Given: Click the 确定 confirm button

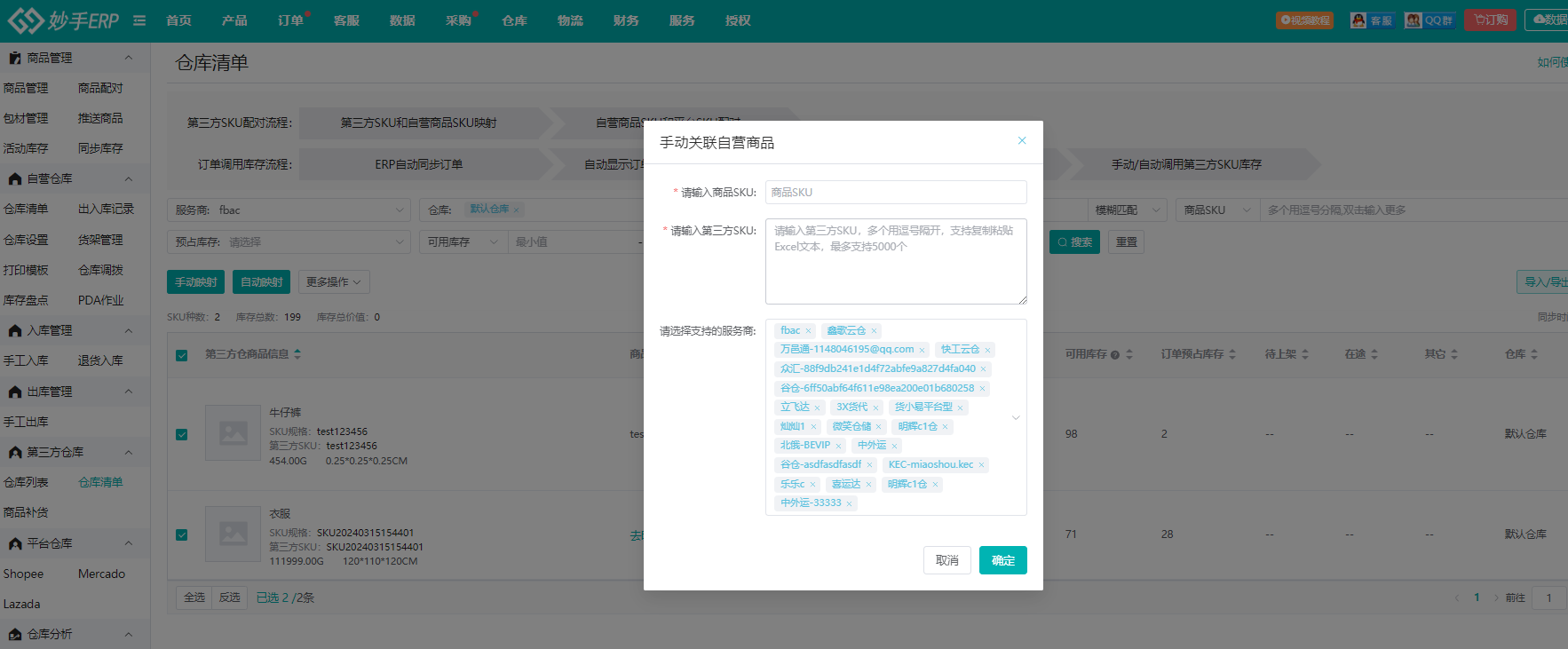Looking at the screenshot, I should coord(1002,560).
